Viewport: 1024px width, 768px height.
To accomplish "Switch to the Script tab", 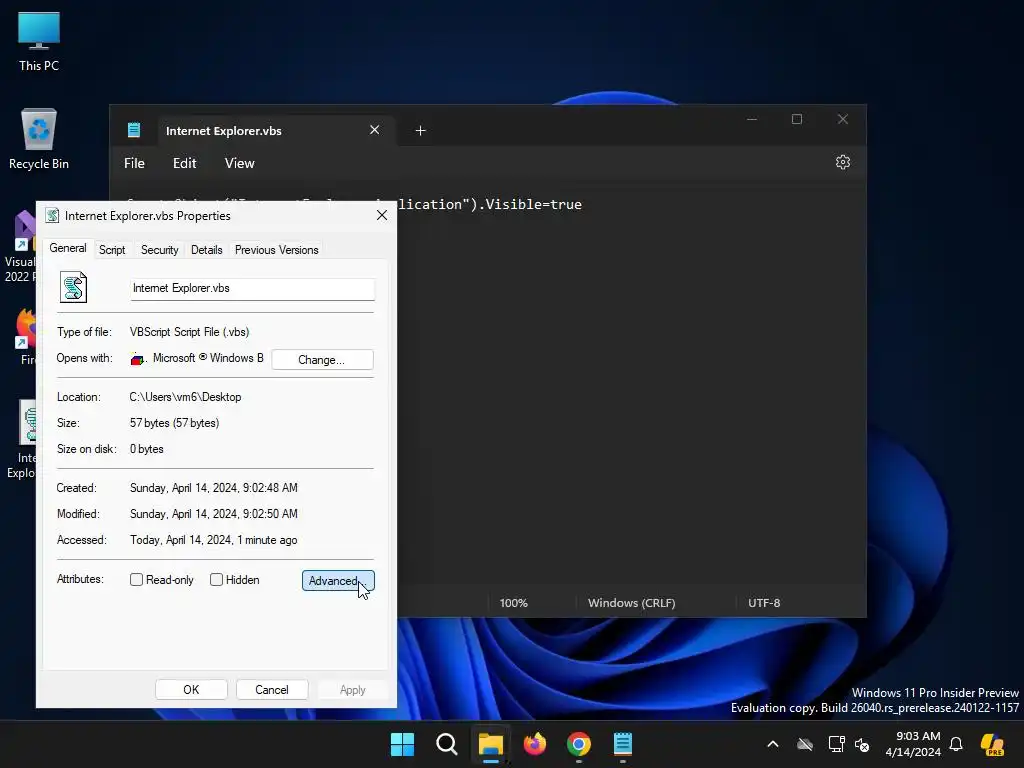I will 112,249.
